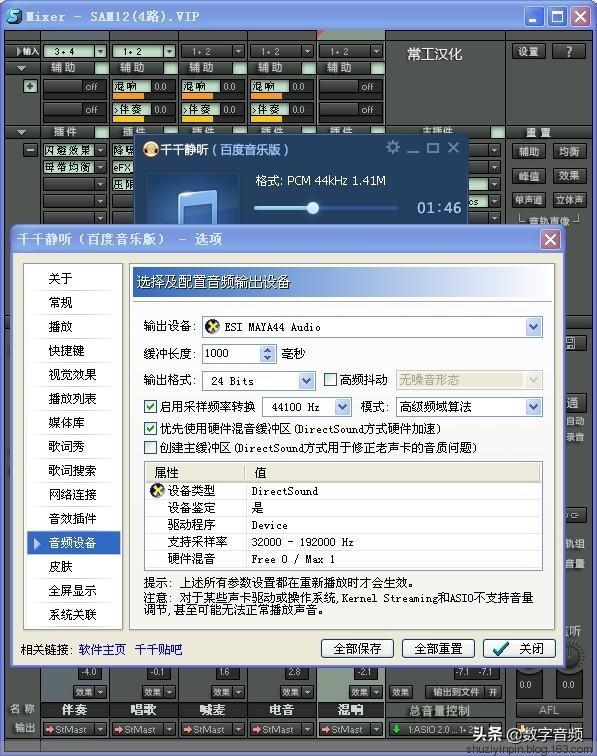
Task: Open the TTPlayer settings gear icon
Action: [x=393, y=148]
